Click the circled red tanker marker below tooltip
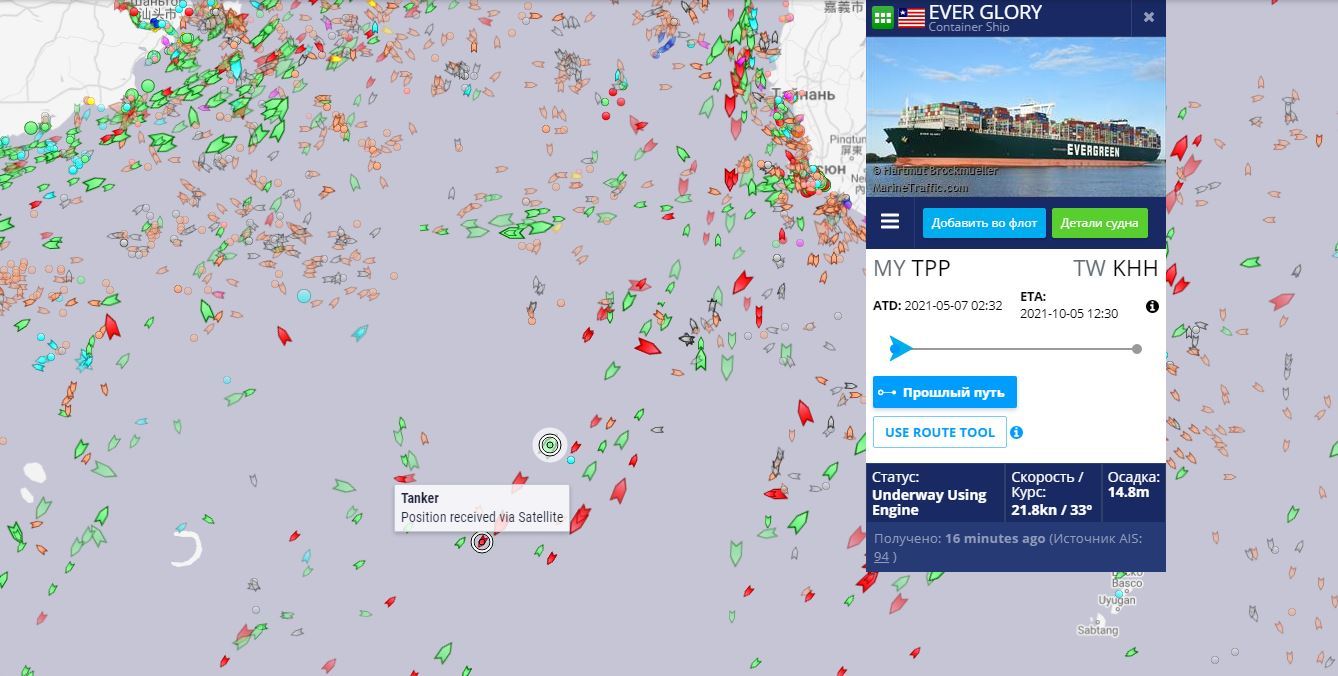 (482, 542)
